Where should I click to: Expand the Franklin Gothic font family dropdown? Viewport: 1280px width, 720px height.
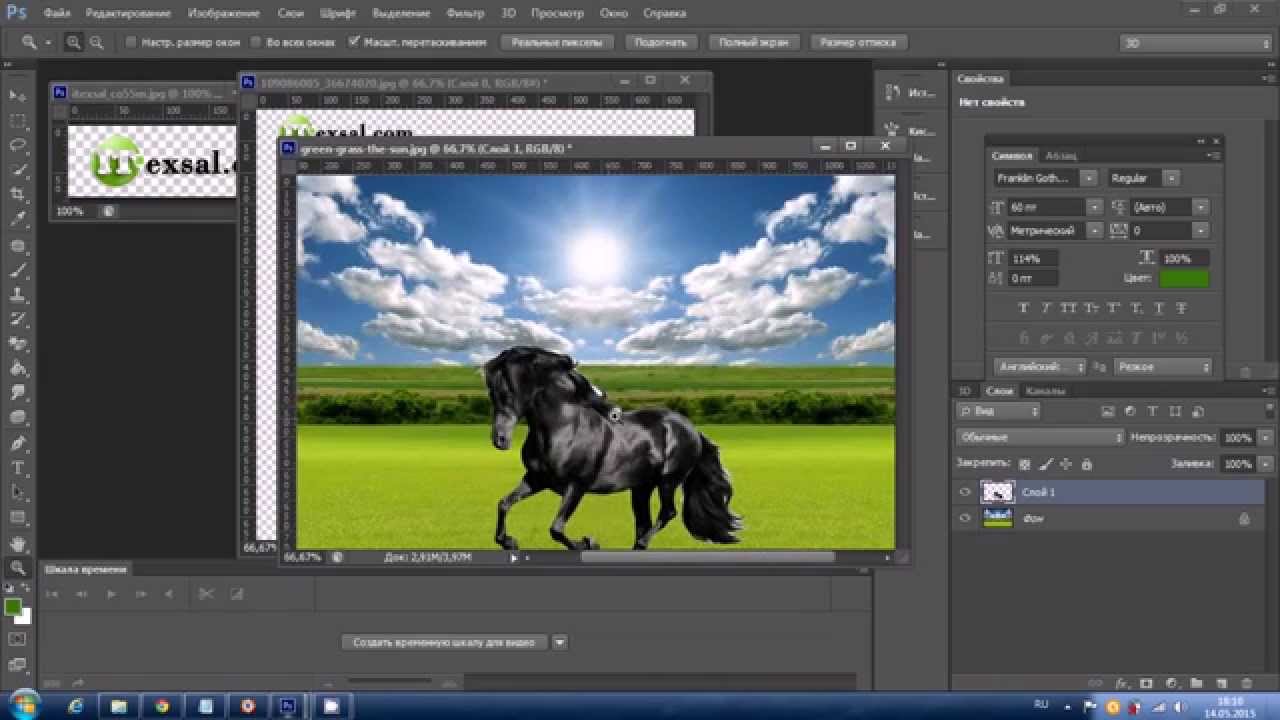pyautogui.click(x=1089, y=178)
